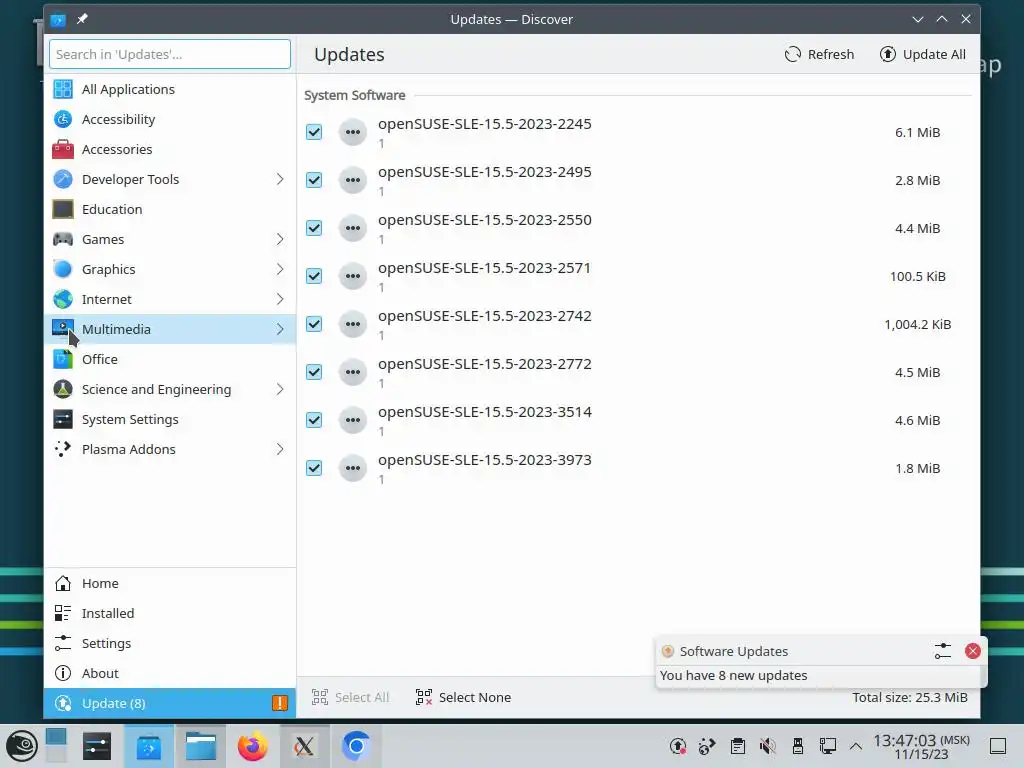Launch Firefox from the taskbar
Image resolution: width=1024 pixels, height=768 pixels.
tap(252, 746)
